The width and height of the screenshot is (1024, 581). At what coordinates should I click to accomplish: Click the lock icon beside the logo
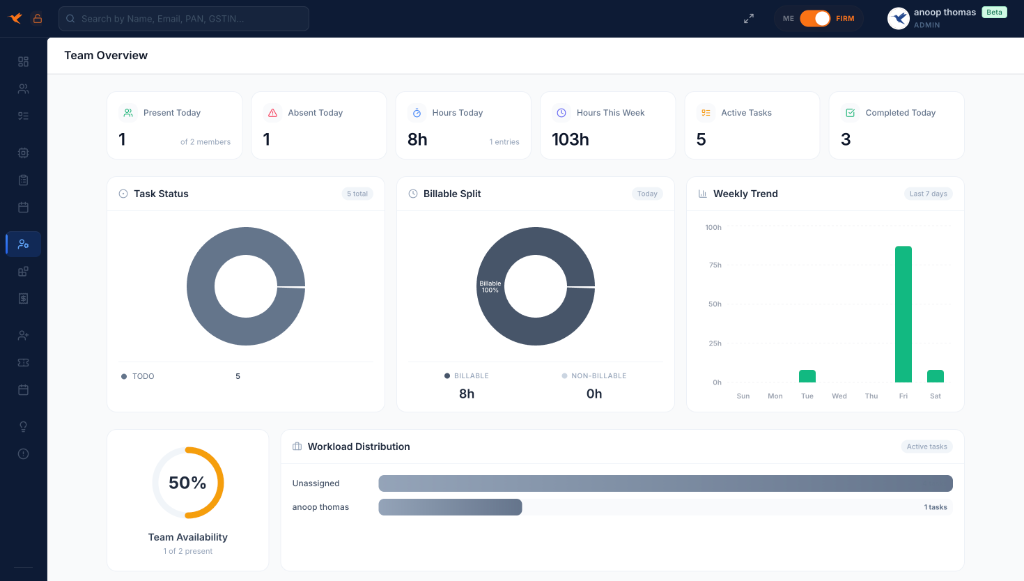coord(37,18)
